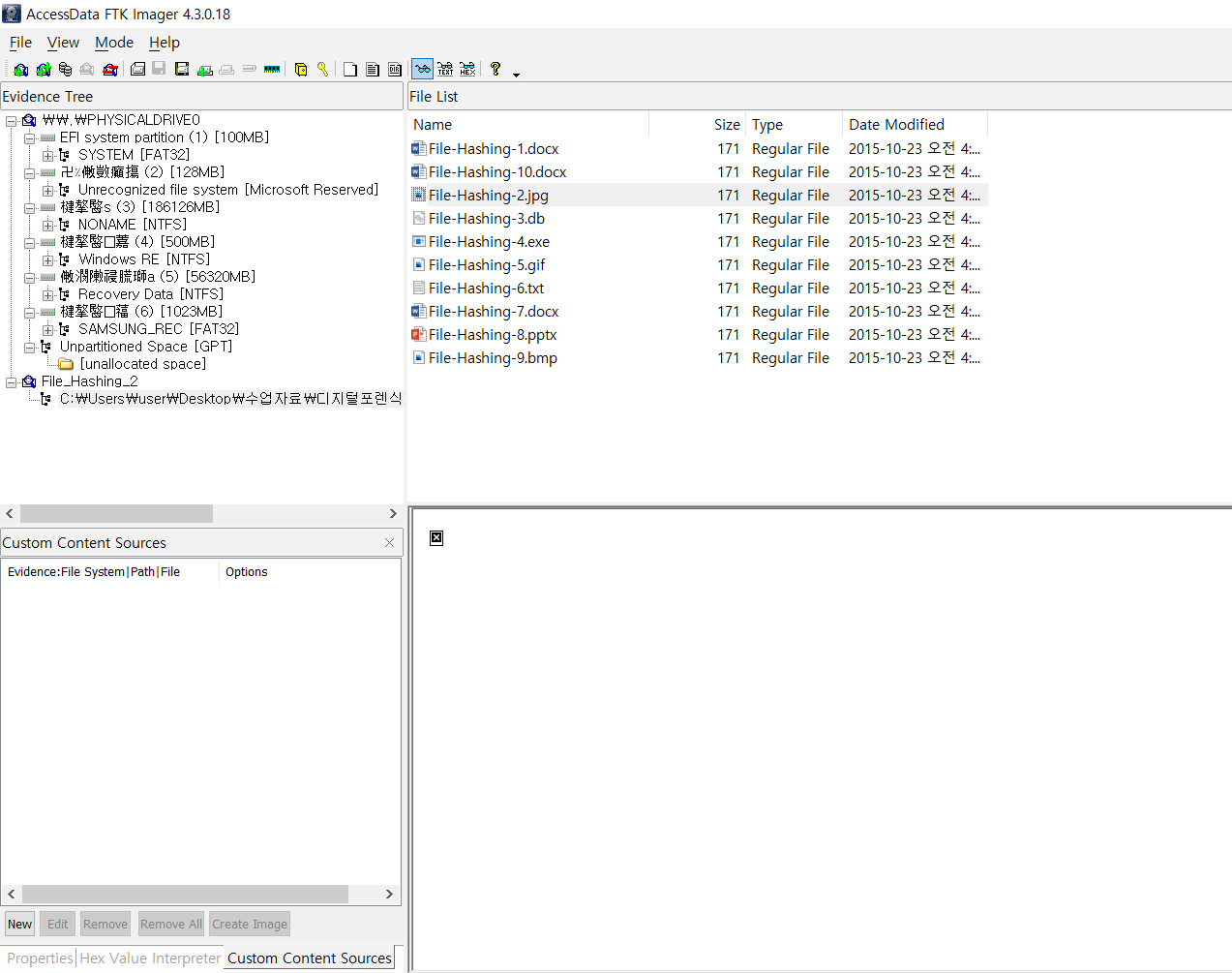Toggle automatic file preview glasses mode

[423, 70]
